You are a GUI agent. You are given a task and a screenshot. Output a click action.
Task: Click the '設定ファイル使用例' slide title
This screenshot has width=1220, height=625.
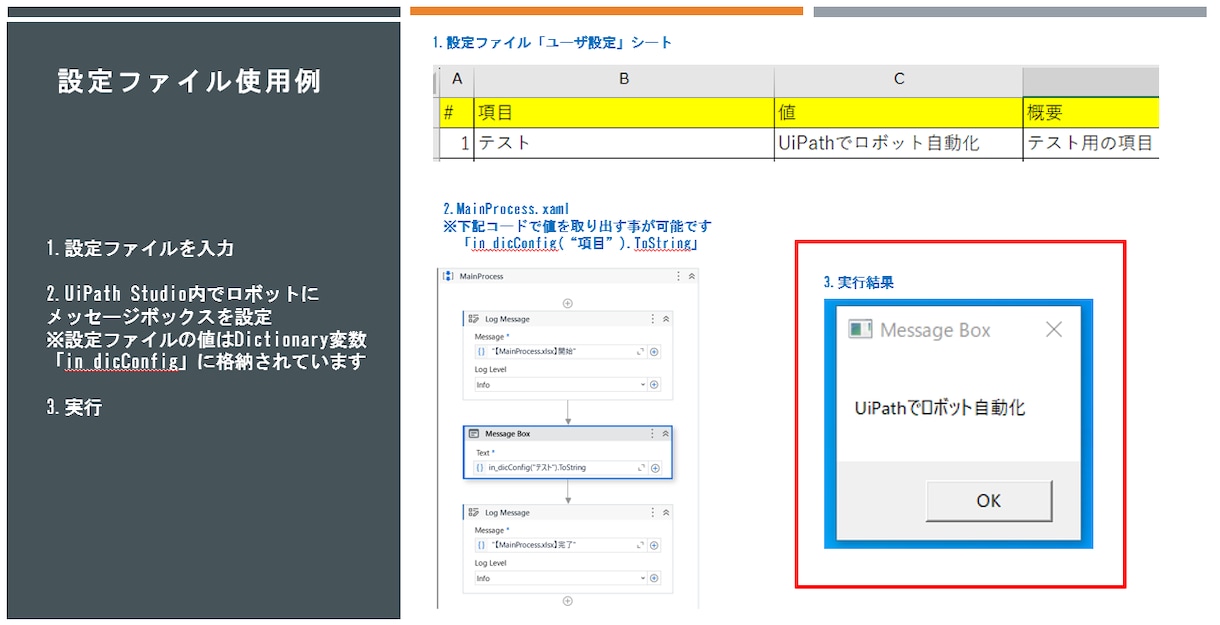pos(190,81)
